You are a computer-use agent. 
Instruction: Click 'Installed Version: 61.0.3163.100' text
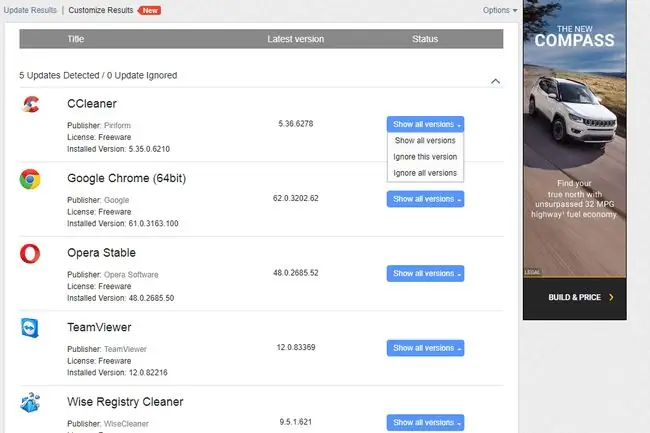(x=123, y=223)
